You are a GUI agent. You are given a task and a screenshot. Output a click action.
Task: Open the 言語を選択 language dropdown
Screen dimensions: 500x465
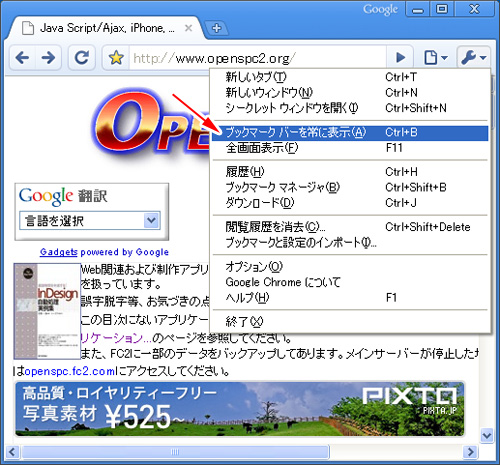click(90, 220)
